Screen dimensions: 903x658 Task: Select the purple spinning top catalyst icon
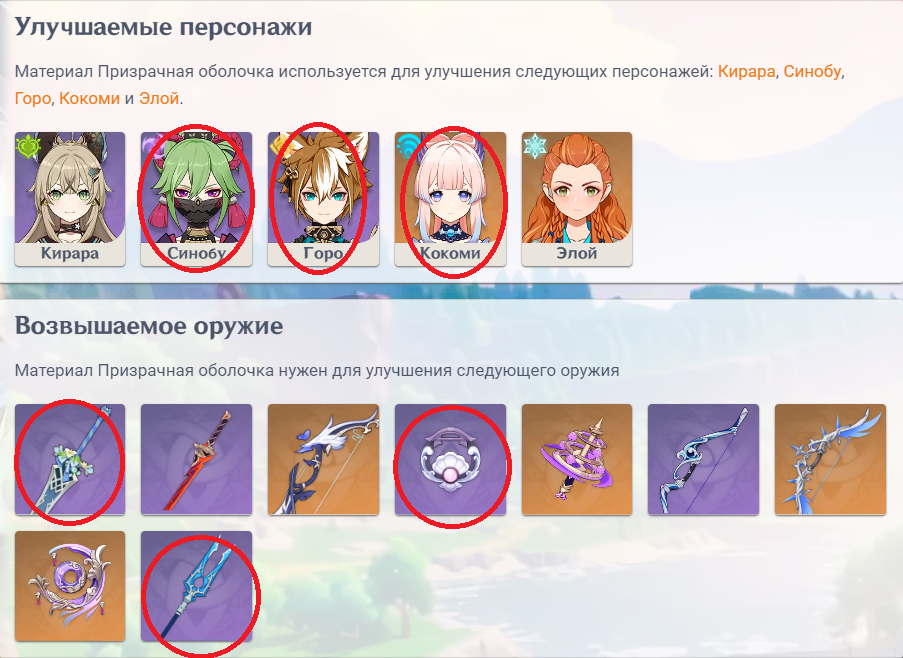[x=576, y=459]
